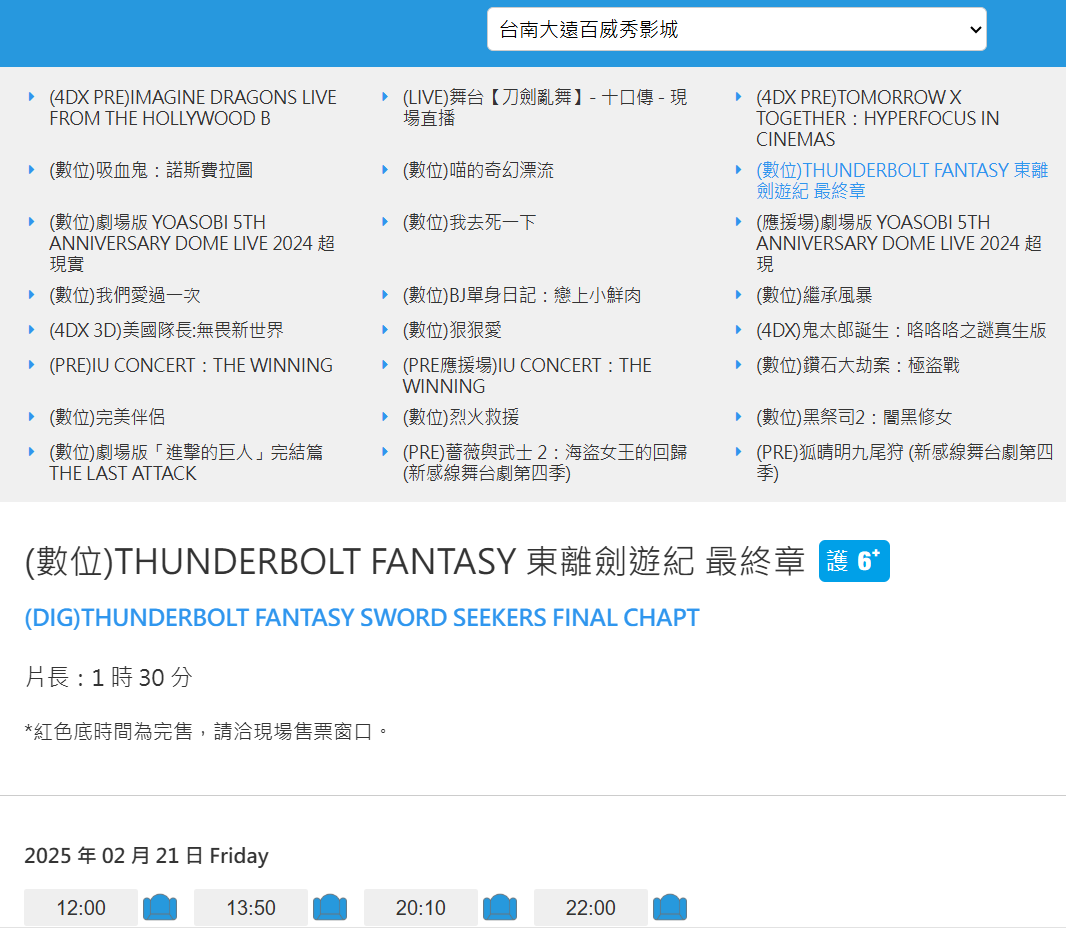
Task: Open (數位)喵的奇幻漂流 movie link
Action: click(478, 170)
